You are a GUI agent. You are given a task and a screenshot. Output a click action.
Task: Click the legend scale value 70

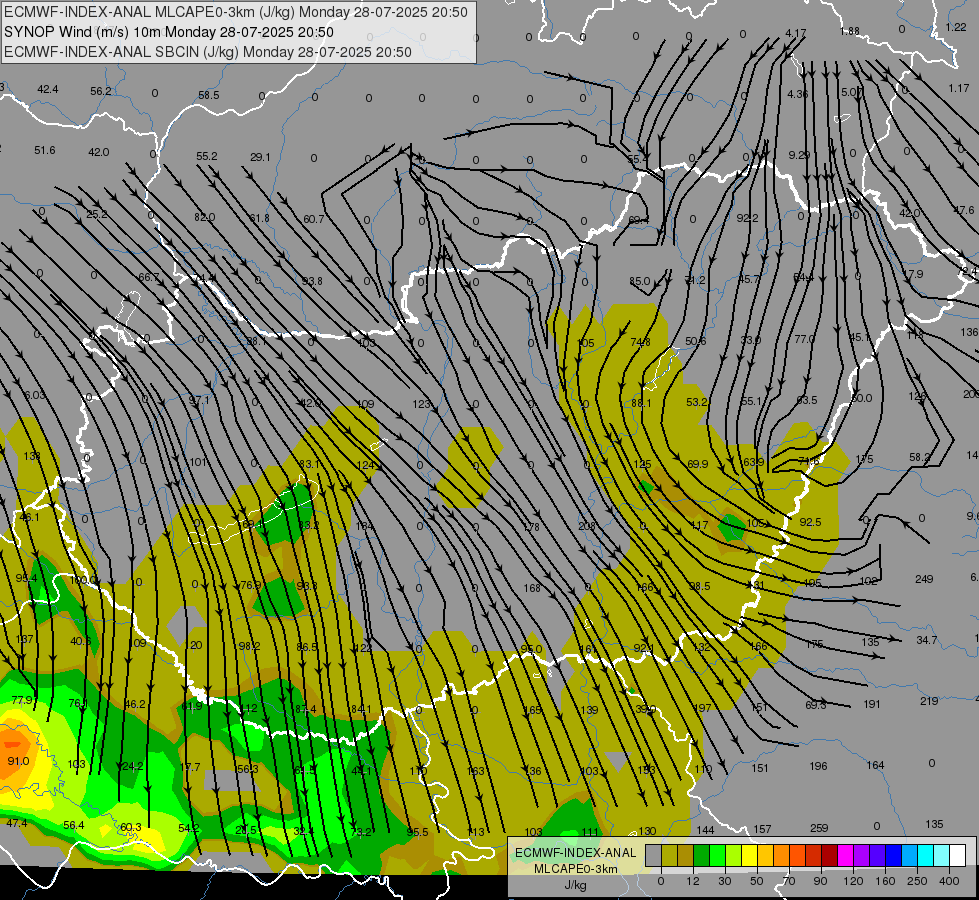(x=789, y=881)
